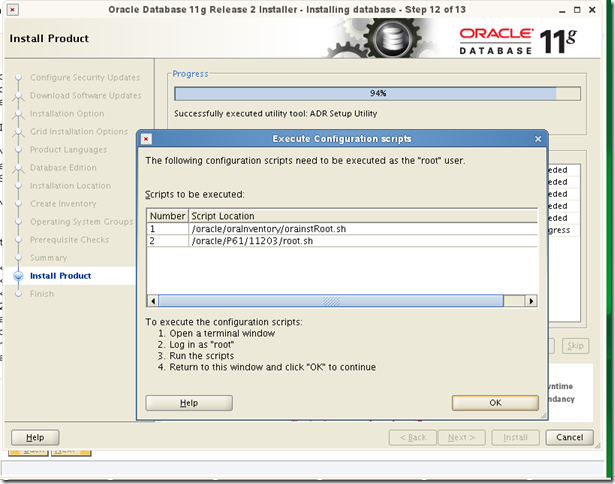Viewport: 615px width, 484px height.
Task: Select the Summary step in sidebar
Action: [x=49, y=258]
